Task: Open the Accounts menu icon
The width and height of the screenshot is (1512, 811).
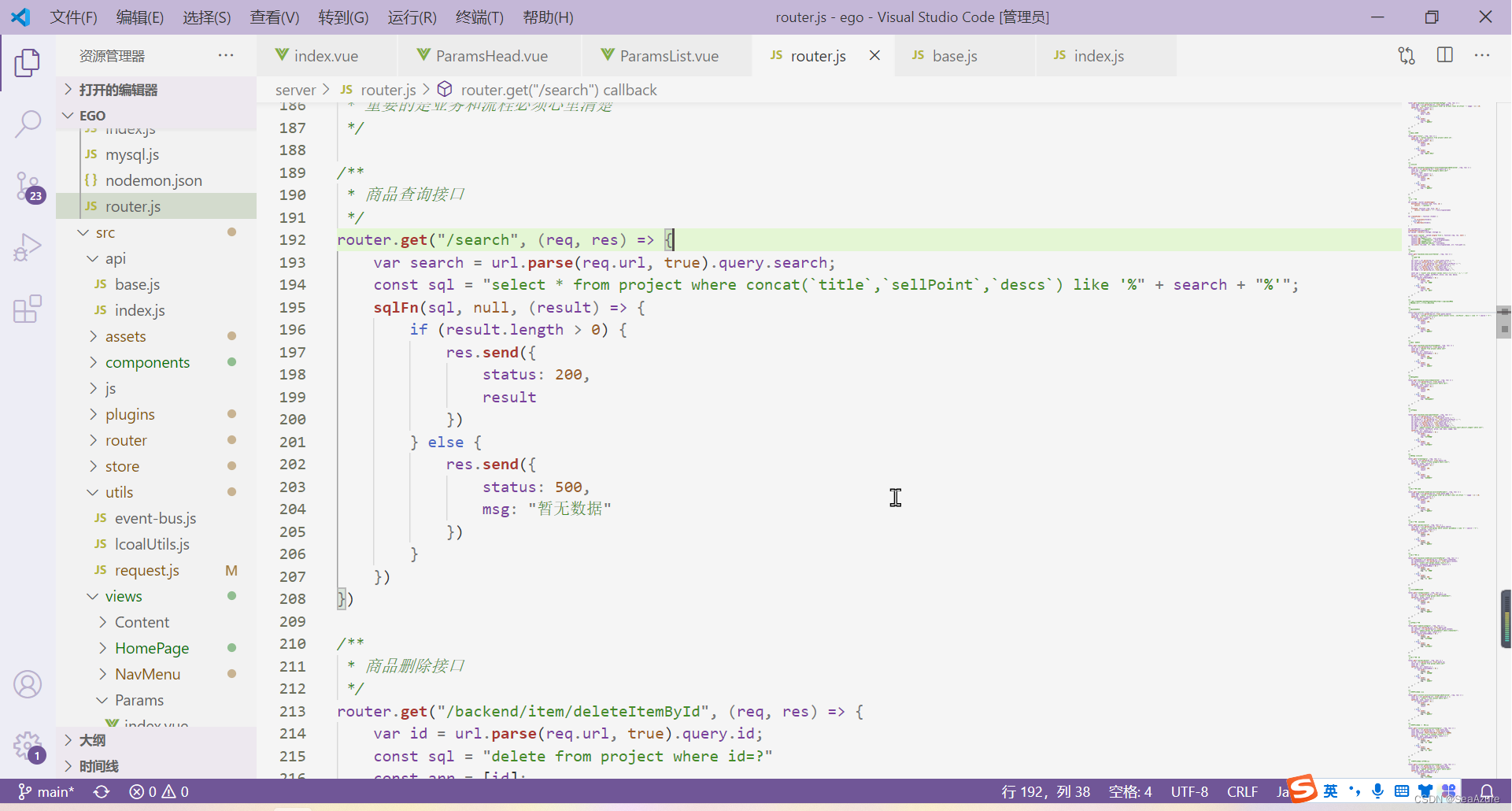Action: (x=28, y=684)
